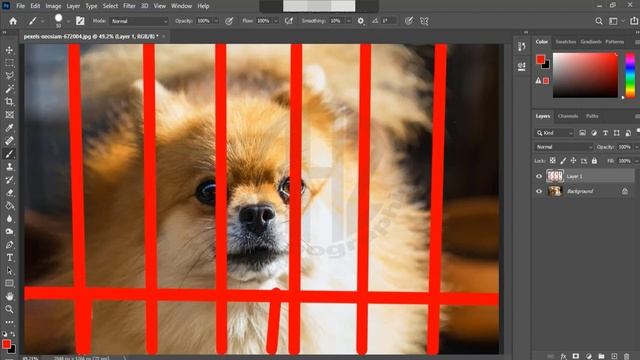Open smoothing options gear icon

(x=361, y=21)
